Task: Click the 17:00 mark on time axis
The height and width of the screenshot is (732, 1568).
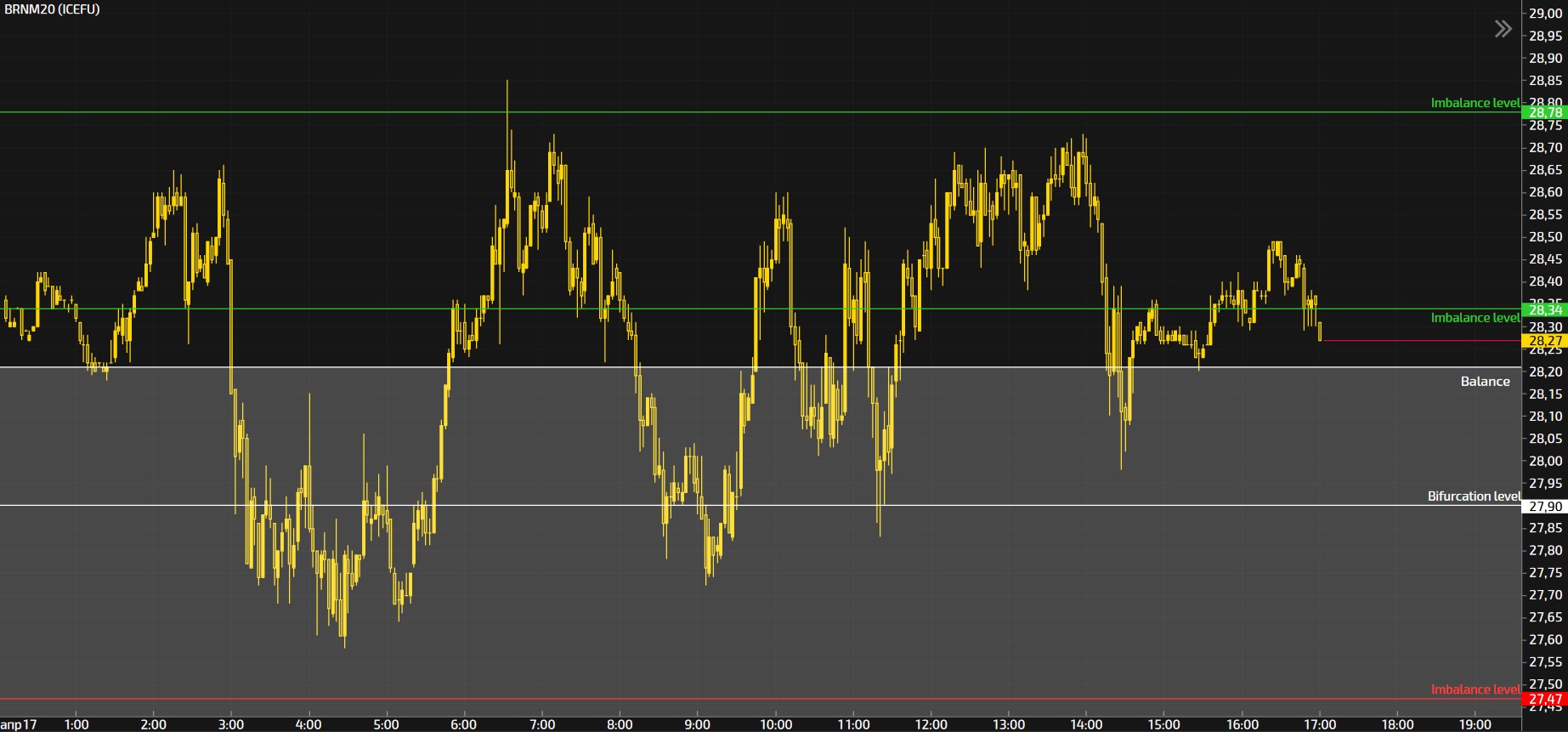Action: click(1319, 724)
